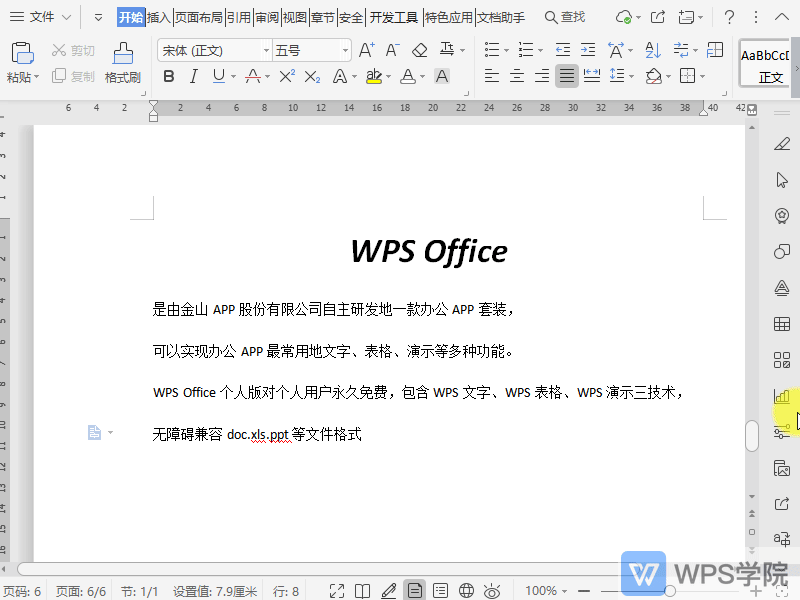Screen dimensions: 800x600
Task: Click the Sort (A-Z) icon
Action: (653, 50)
